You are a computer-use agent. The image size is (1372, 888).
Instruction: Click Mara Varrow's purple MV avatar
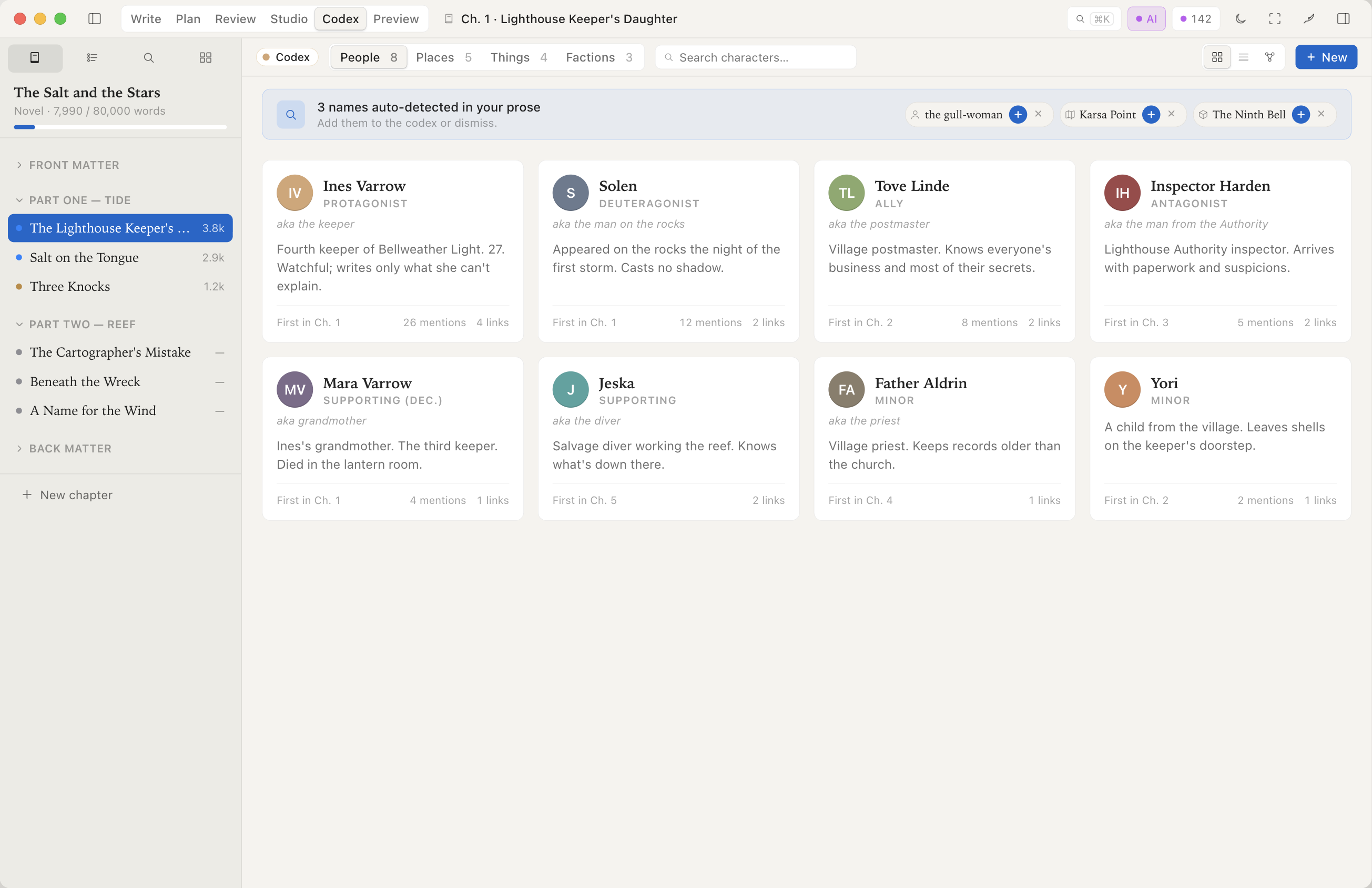point(294,389)
